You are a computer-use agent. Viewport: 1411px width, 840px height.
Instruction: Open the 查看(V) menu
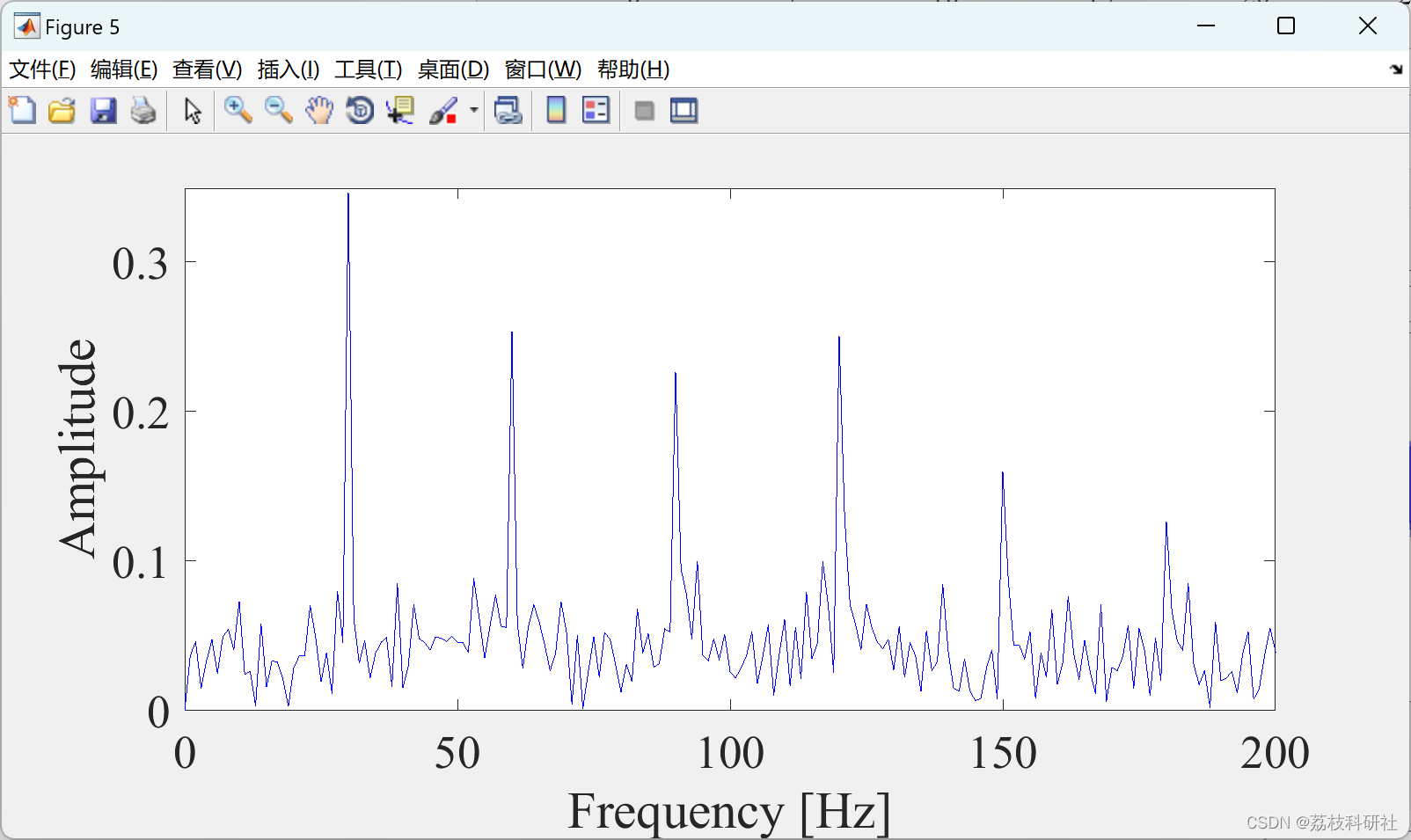coord(207,69)
